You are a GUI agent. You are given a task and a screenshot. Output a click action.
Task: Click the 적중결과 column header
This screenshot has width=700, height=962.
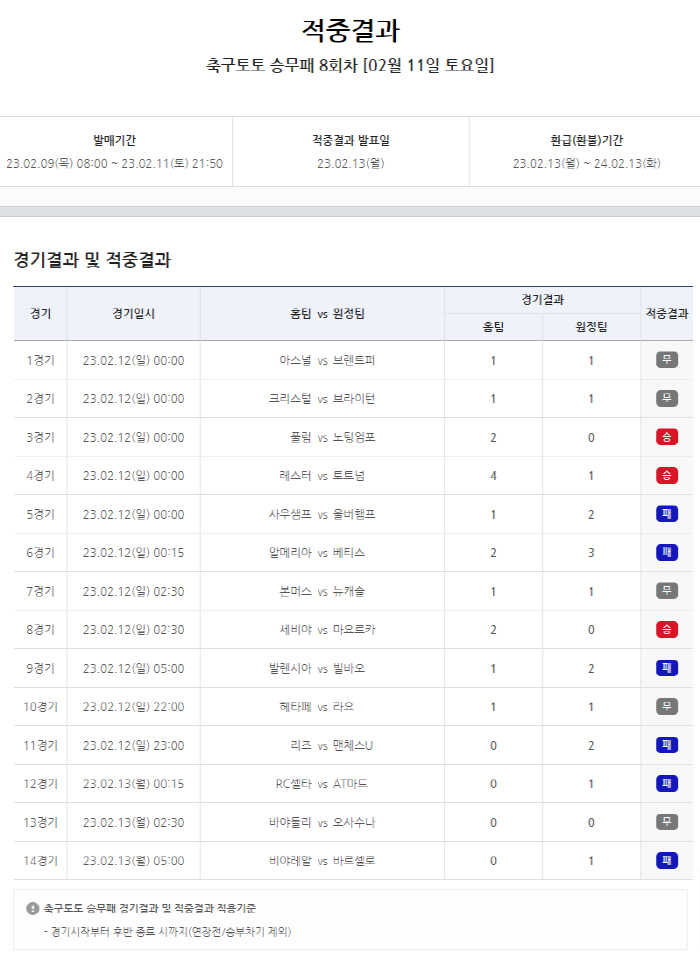click(667, 314)
